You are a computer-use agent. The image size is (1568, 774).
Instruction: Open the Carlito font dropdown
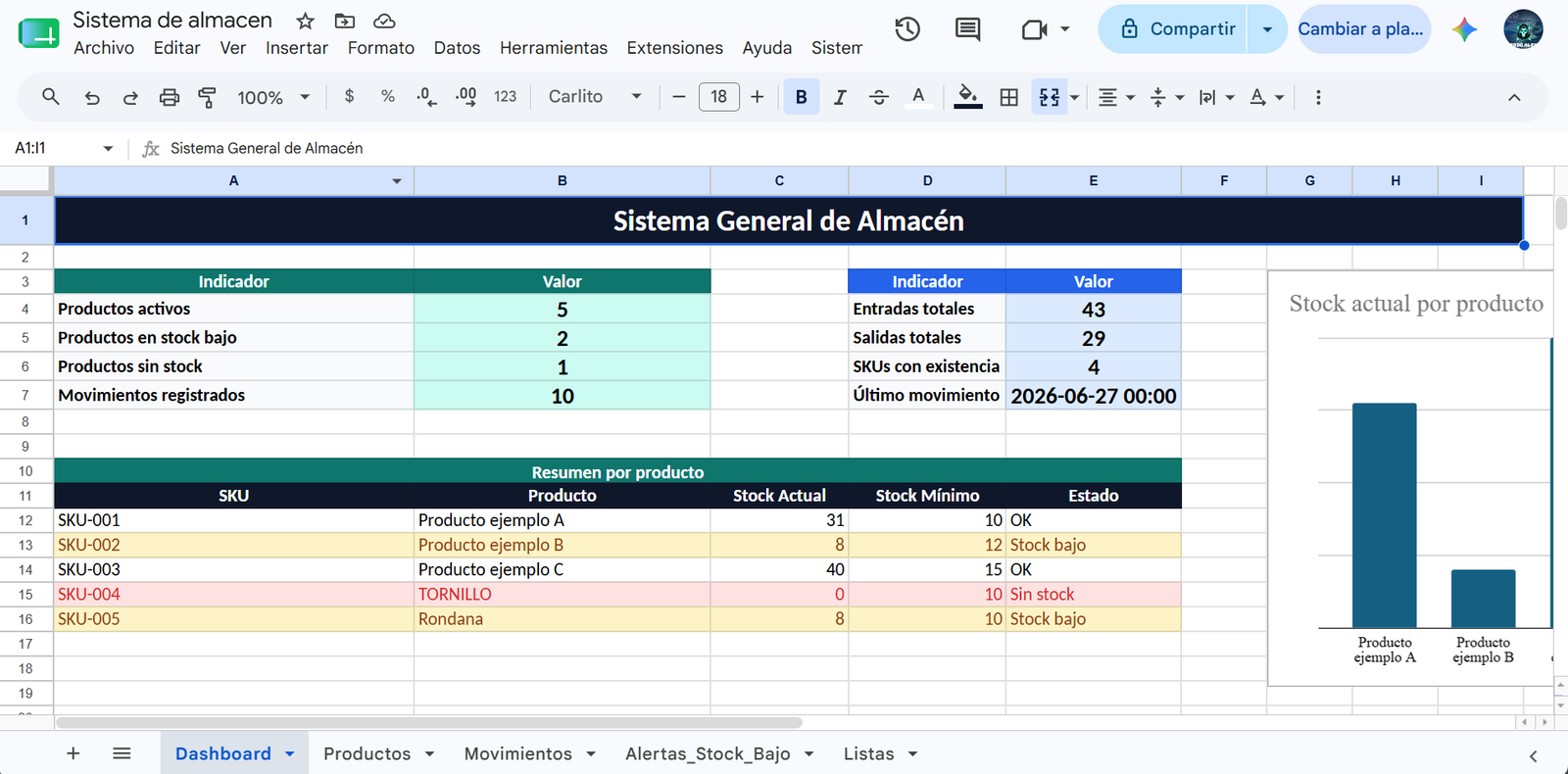pos(595,96)
